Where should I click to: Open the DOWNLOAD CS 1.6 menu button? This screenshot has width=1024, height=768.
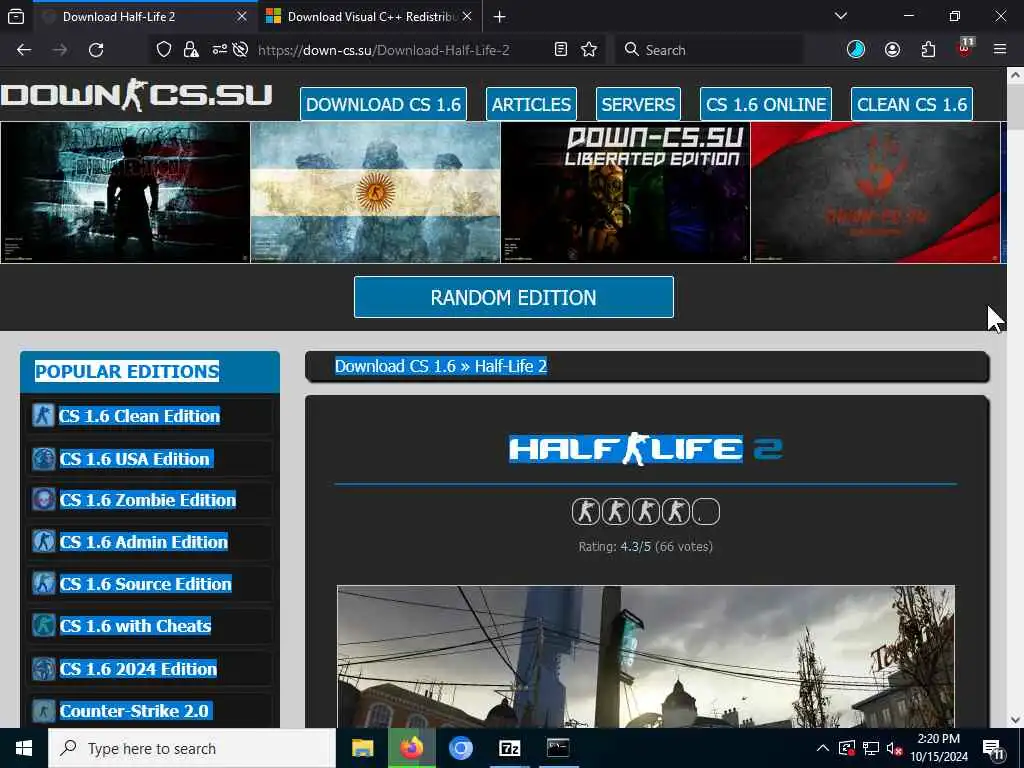[383, 104]
